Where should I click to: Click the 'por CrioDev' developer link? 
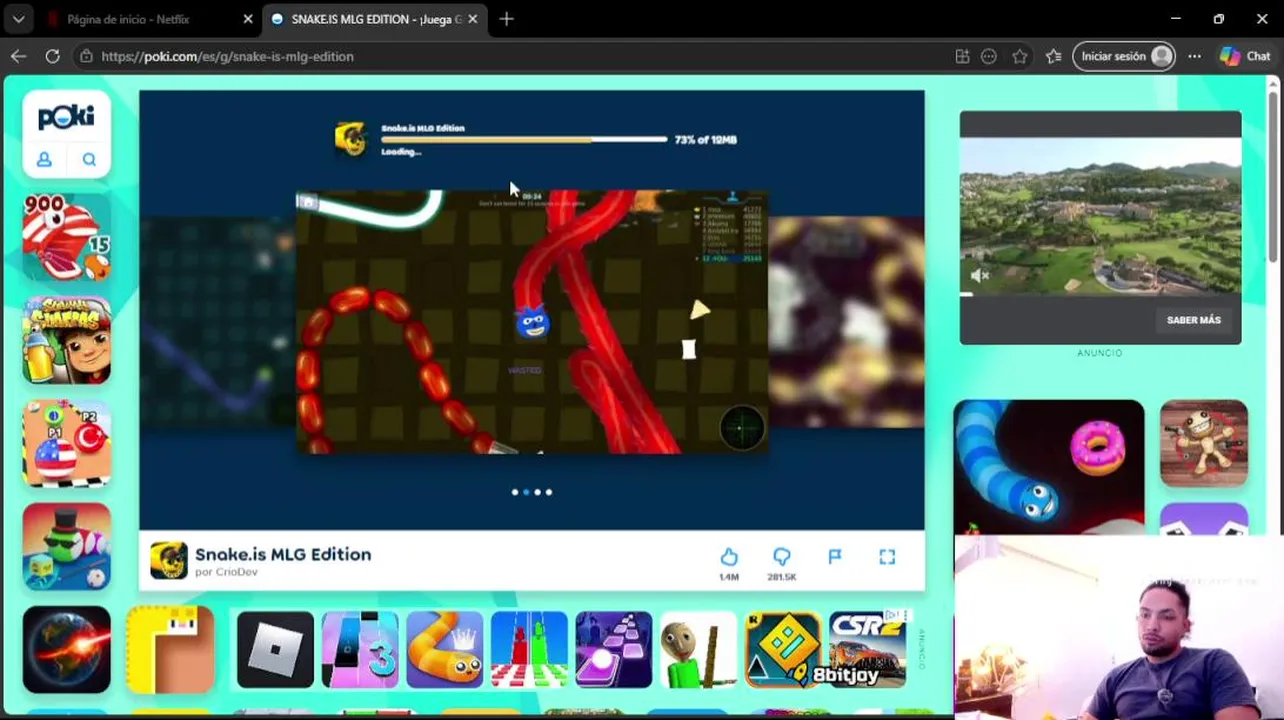pyautogui.click(x=226, y=572)
